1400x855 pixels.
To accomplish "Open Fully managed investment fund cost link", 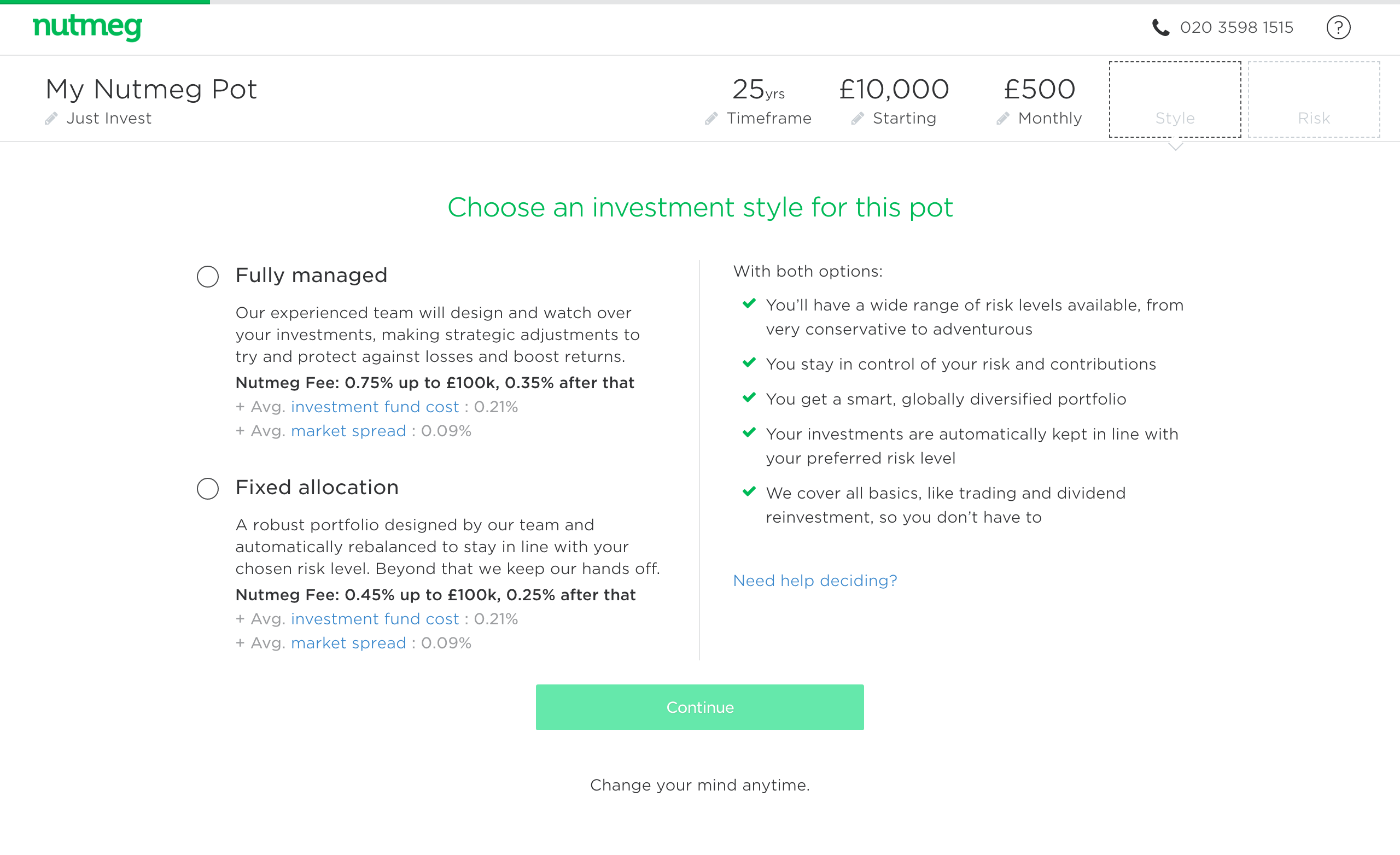I will 375,407.
